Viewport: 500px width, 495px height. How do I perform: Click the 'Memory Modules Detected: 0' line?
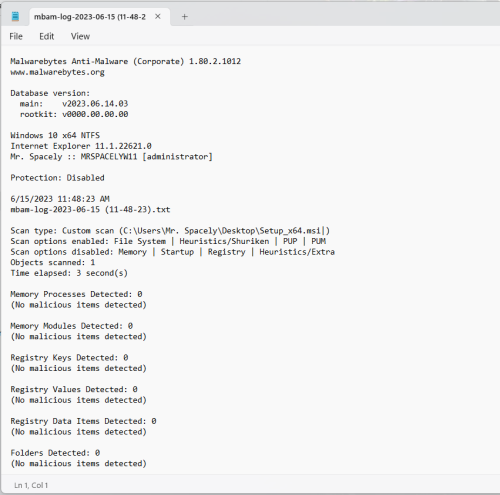point(72,326)
